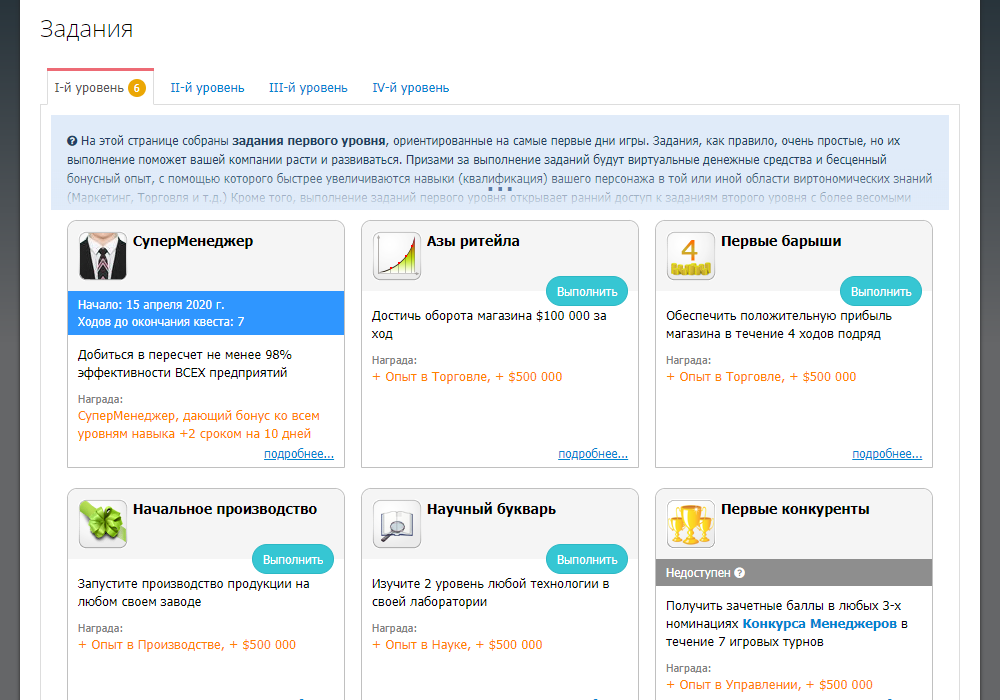Click Выполнить for Азы ритейла
The height and width of the screenshot is (700, 1000).
(x=587, y=291)
